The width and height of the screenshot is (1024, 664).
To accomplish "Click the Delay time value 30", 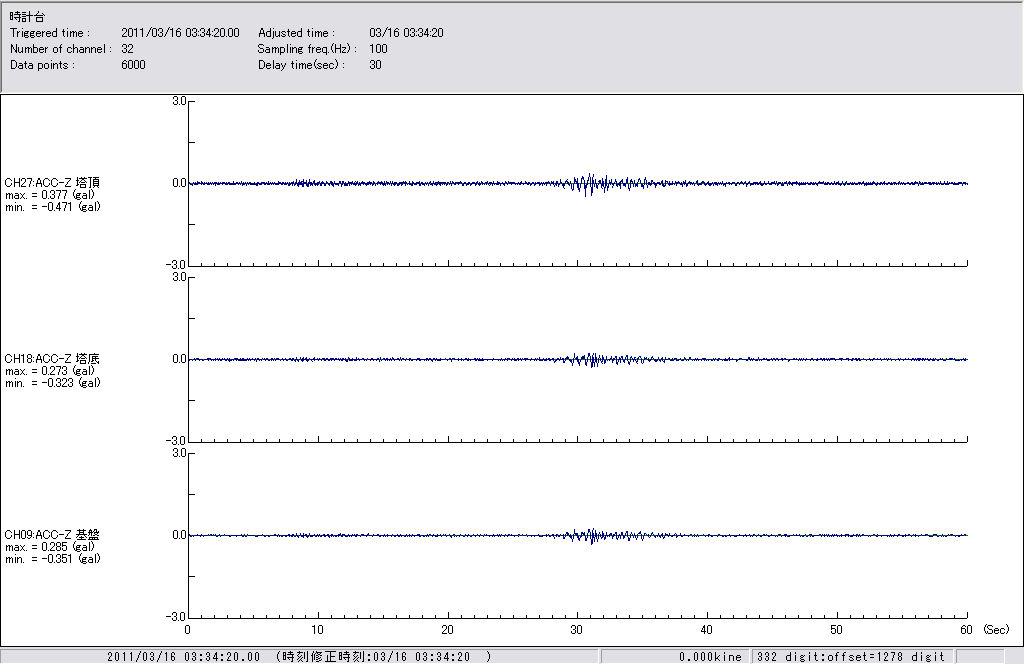I will (375, 65).
